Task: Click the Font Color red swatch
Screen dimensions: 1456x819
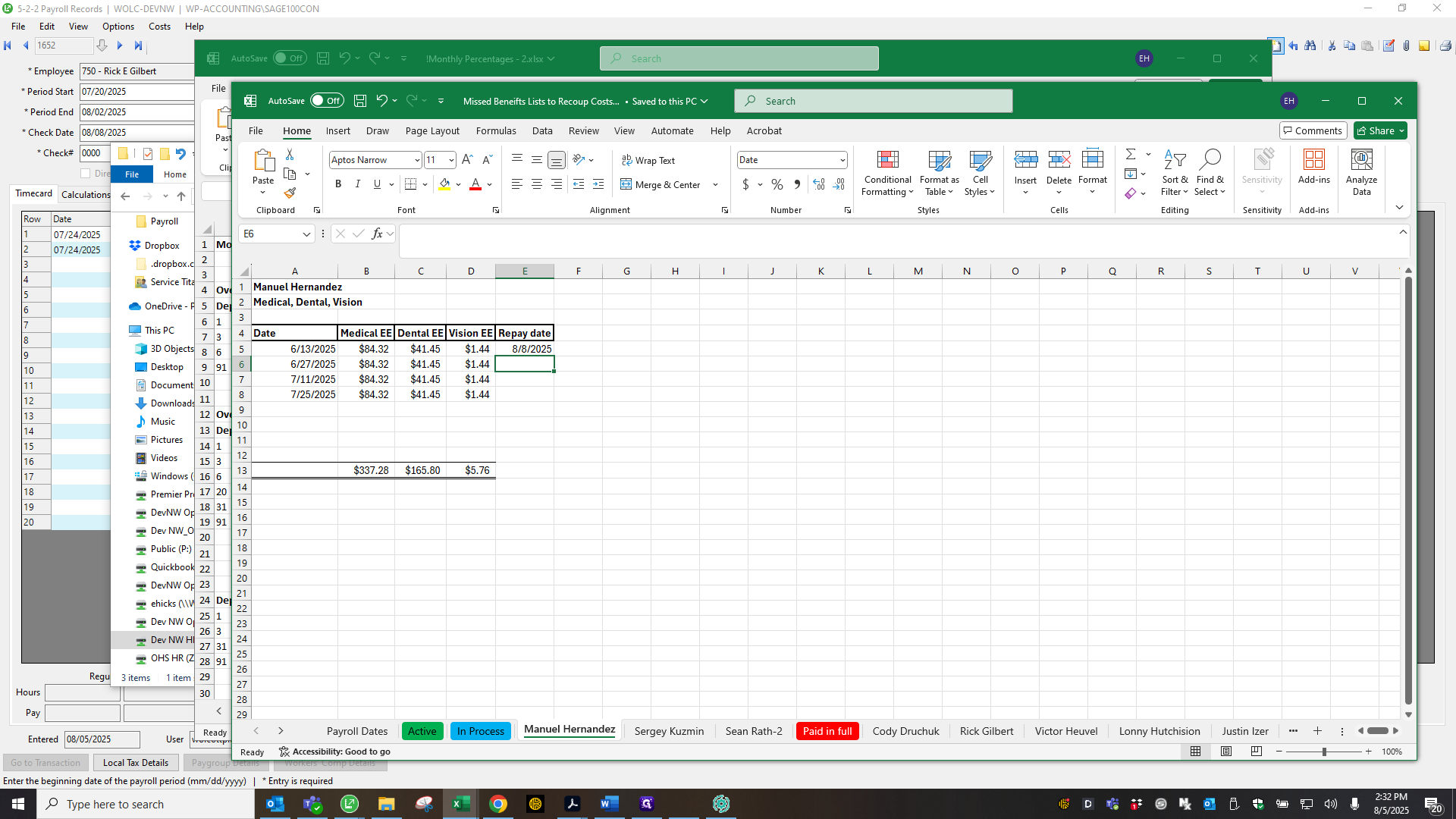Action: (x=475, y=184)
